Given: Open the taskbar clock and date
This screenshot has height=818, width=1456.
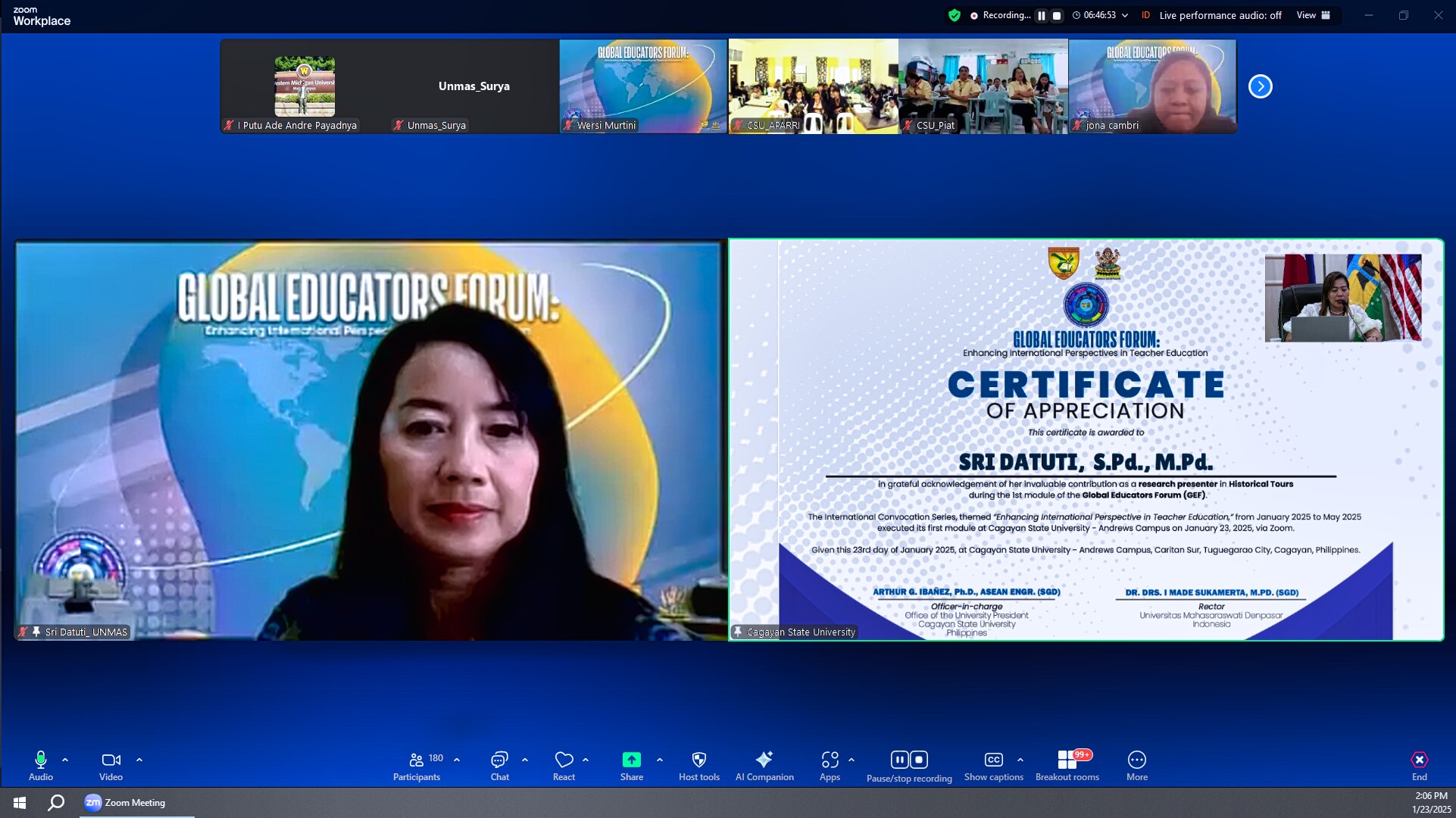Looking at the screenshot, I should pos(1431,803).
